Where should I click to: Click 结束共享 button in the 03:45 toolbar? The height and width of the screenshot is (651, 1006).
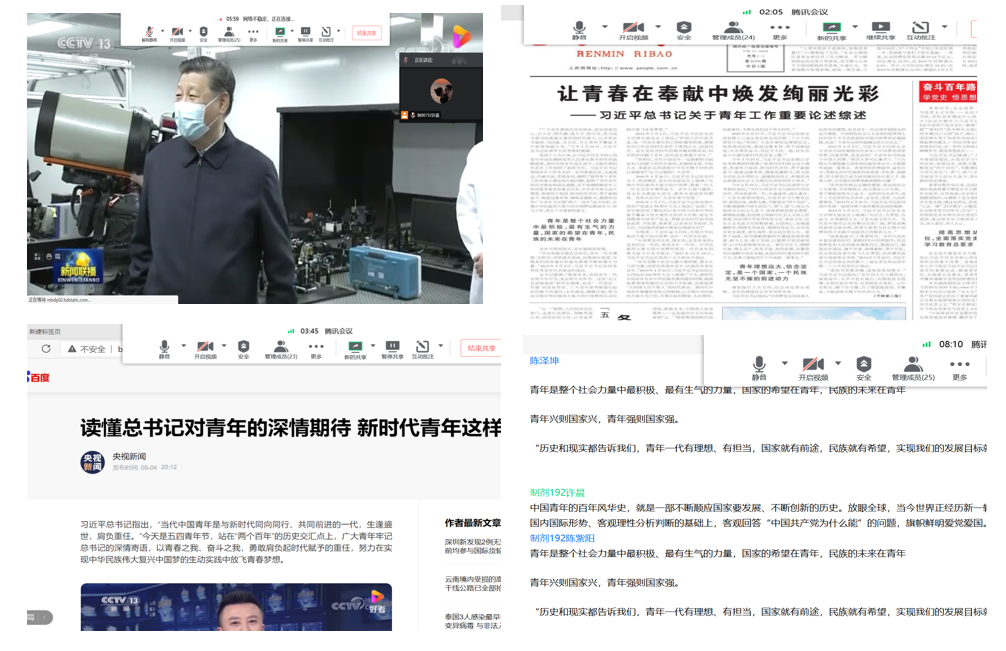[480, 348]
